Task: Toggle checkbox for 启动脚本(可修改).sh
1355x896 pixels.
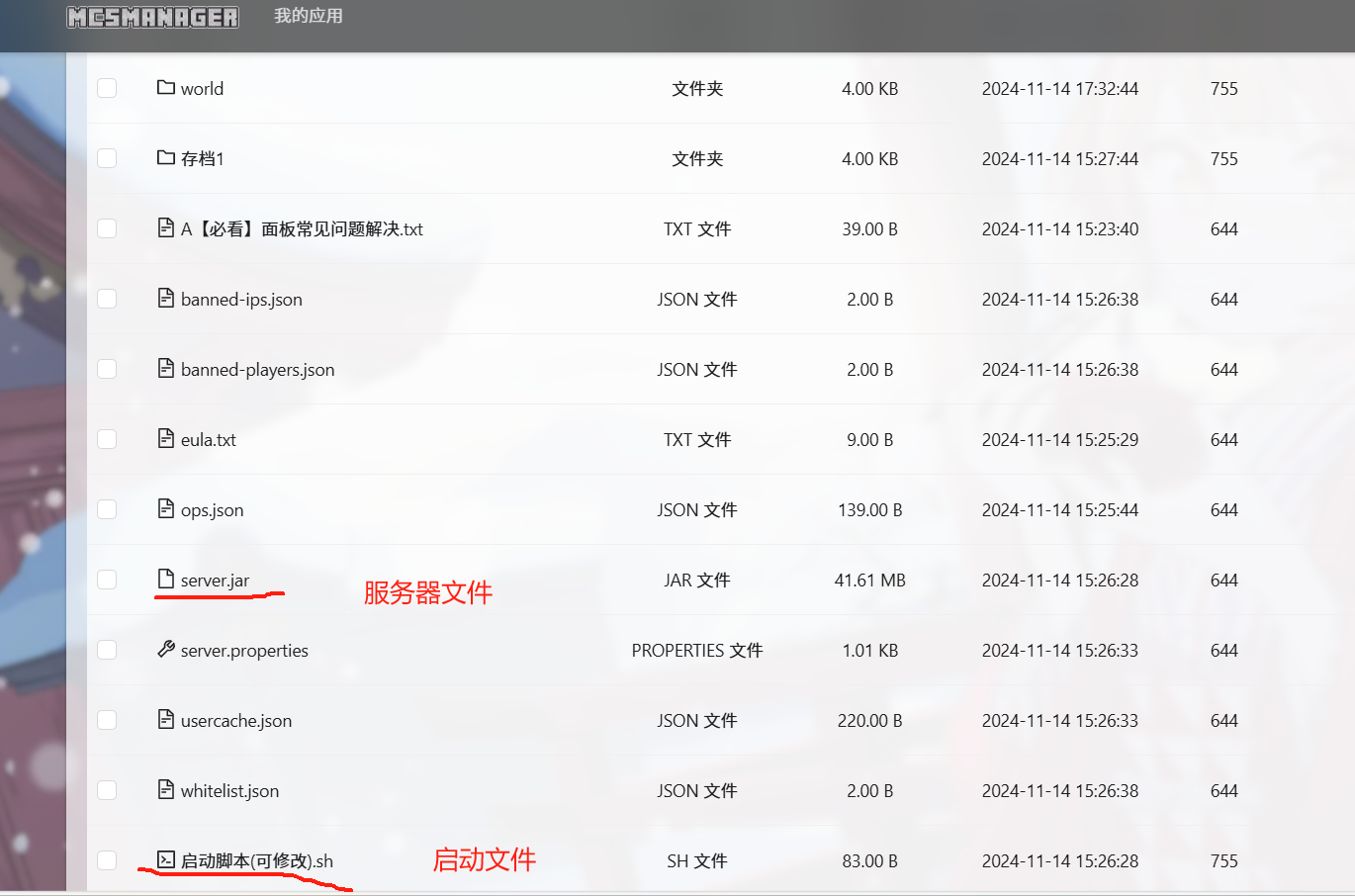Action: click(x=107, y=860)
